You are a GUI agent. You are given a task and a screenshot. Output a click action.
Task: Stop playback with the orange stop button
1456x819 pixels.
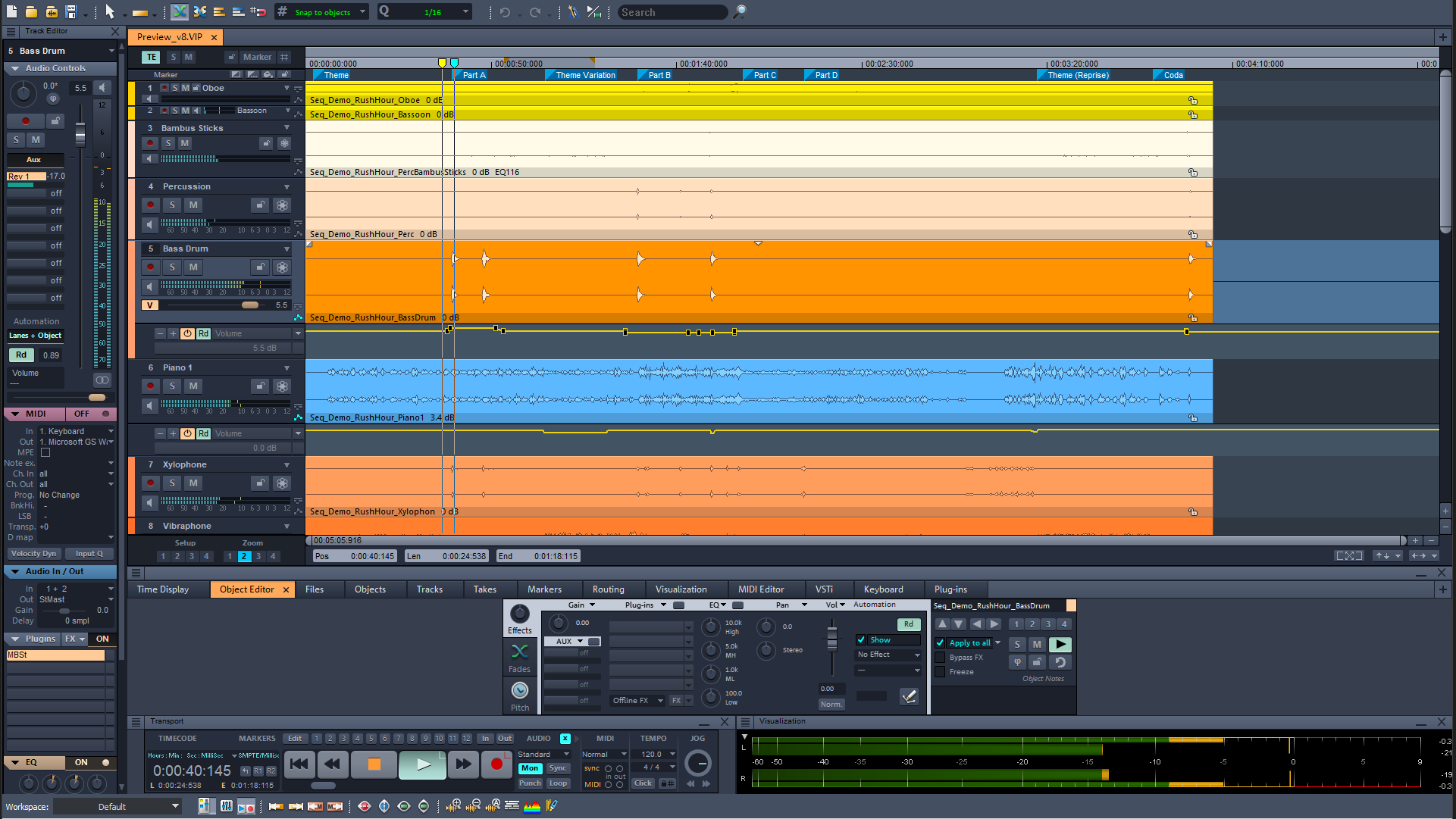pyautogui.click(x=374, y=764)
